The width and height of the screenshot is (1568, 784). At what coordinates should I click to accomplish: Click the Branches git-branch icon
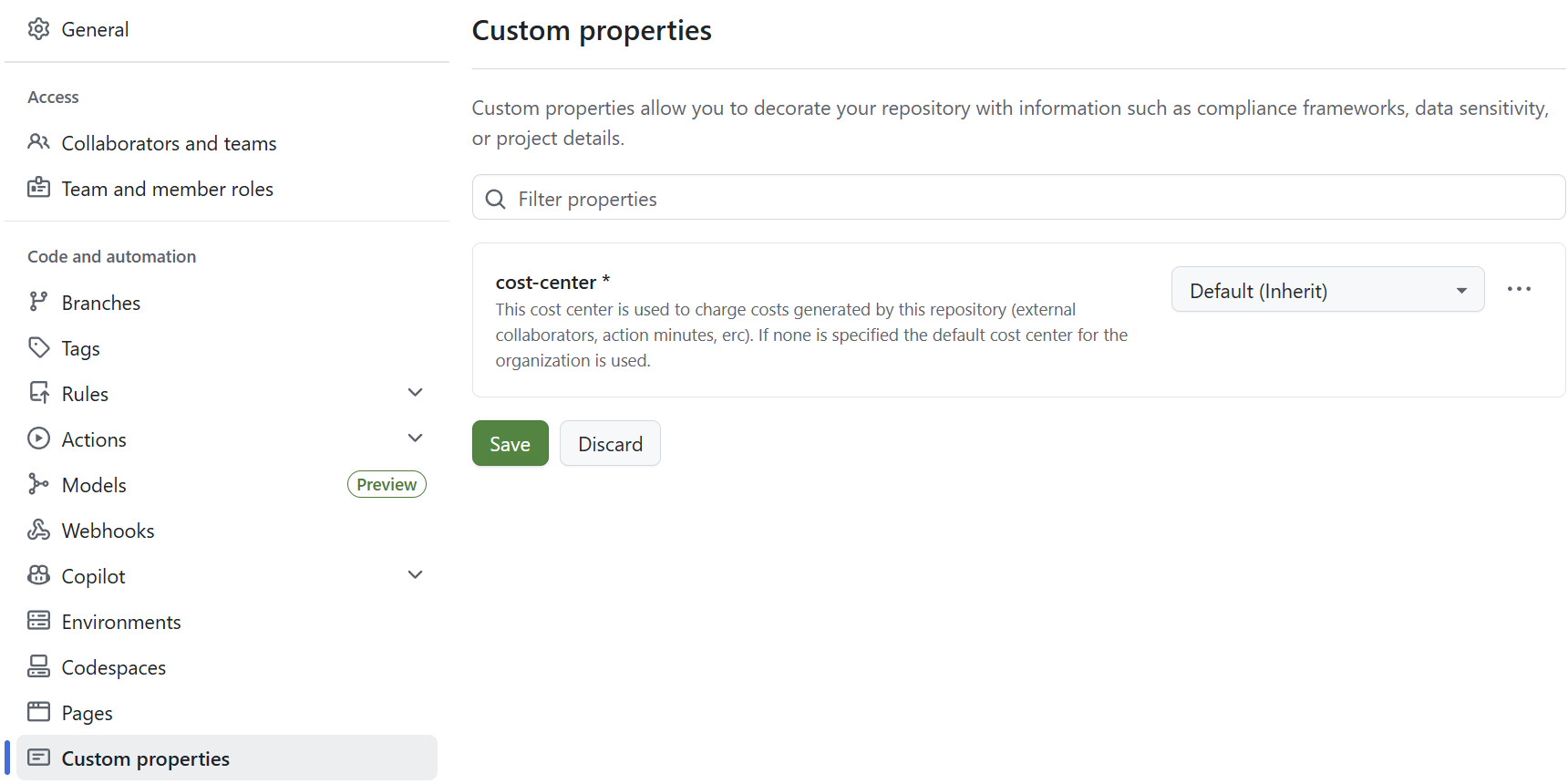point(38,302)
